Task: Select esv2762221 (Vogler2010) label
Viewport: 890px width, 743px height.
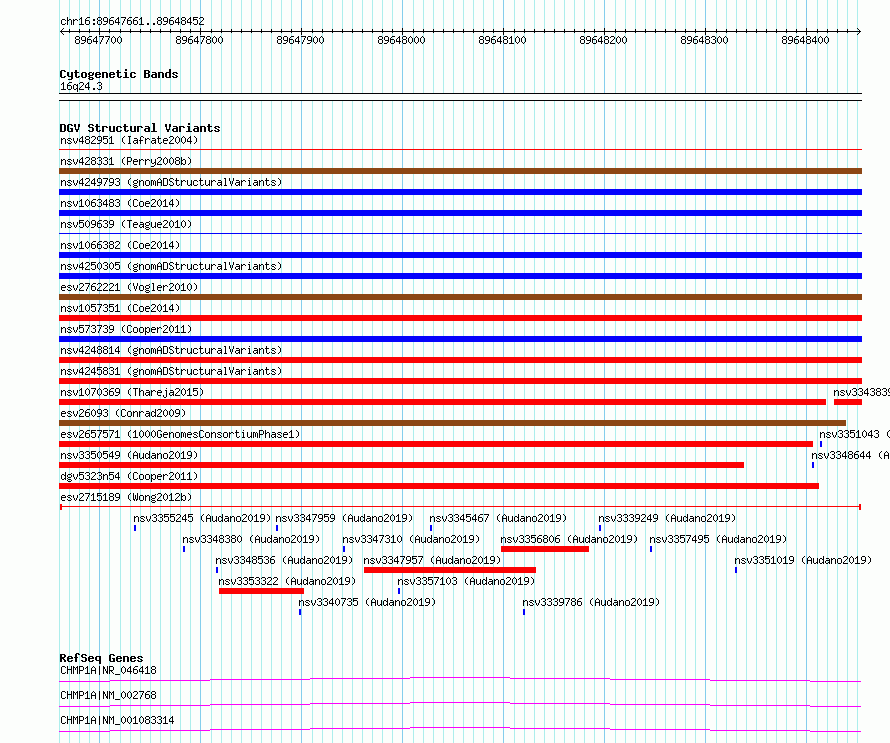Action: 129,287
